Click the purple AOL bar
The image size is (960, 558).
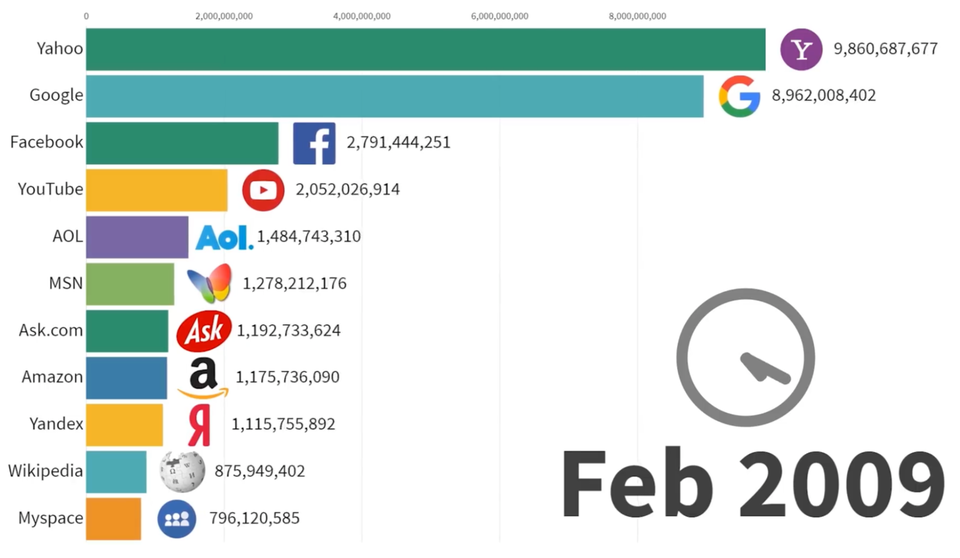[137, 237]
